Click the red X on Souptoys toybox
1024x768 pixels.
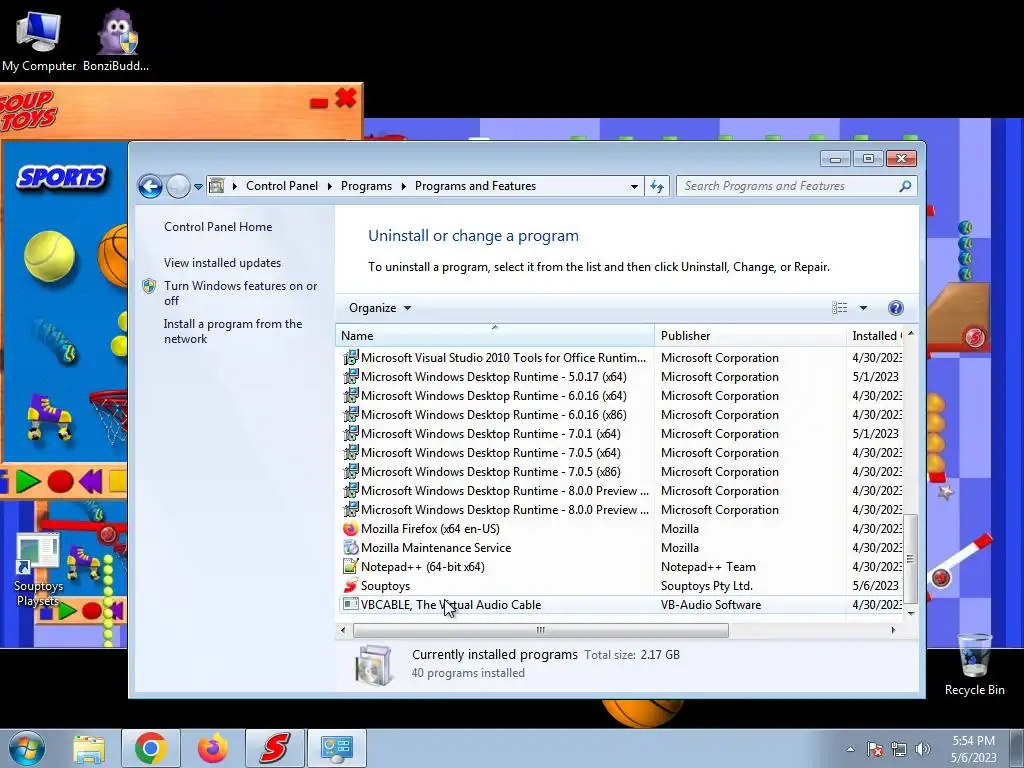345,99
